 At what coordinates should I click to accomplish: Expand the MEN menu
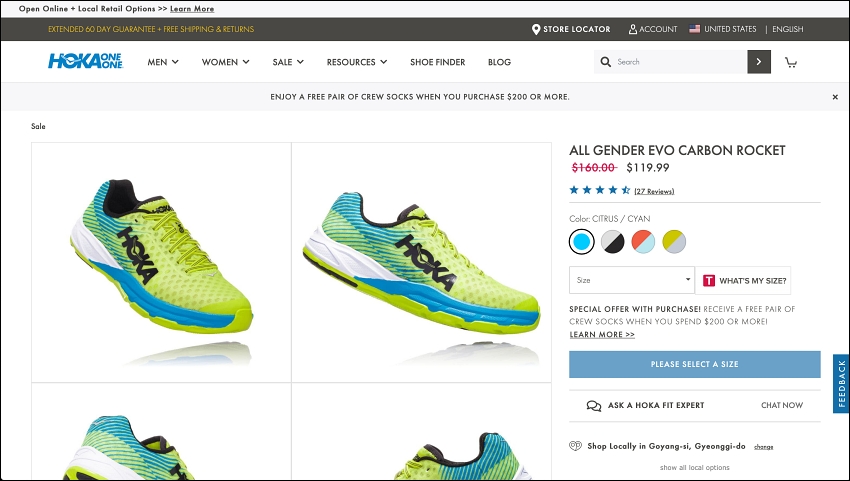click(x=163, y=62)
